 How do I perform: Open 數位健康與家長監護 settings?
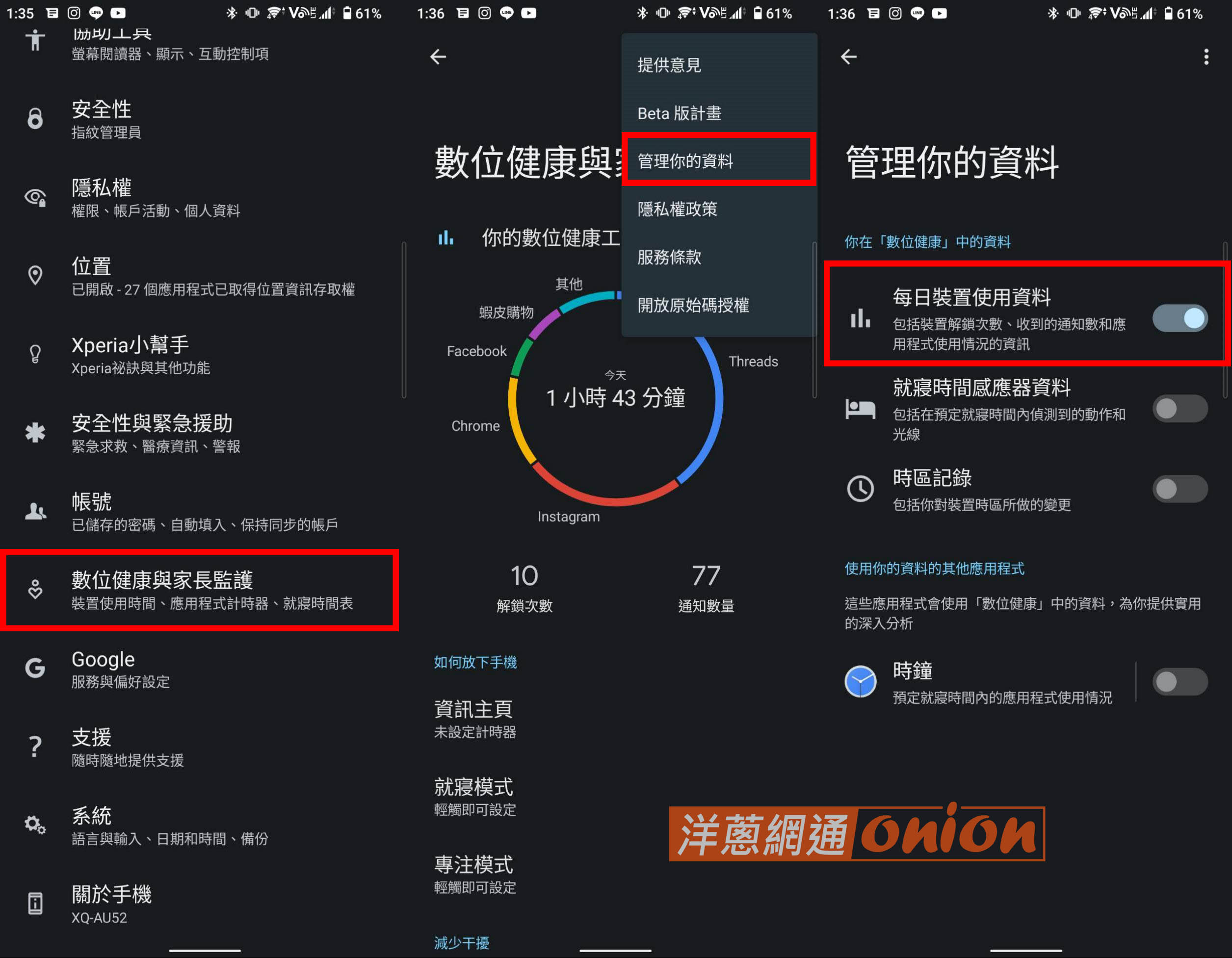200,590
